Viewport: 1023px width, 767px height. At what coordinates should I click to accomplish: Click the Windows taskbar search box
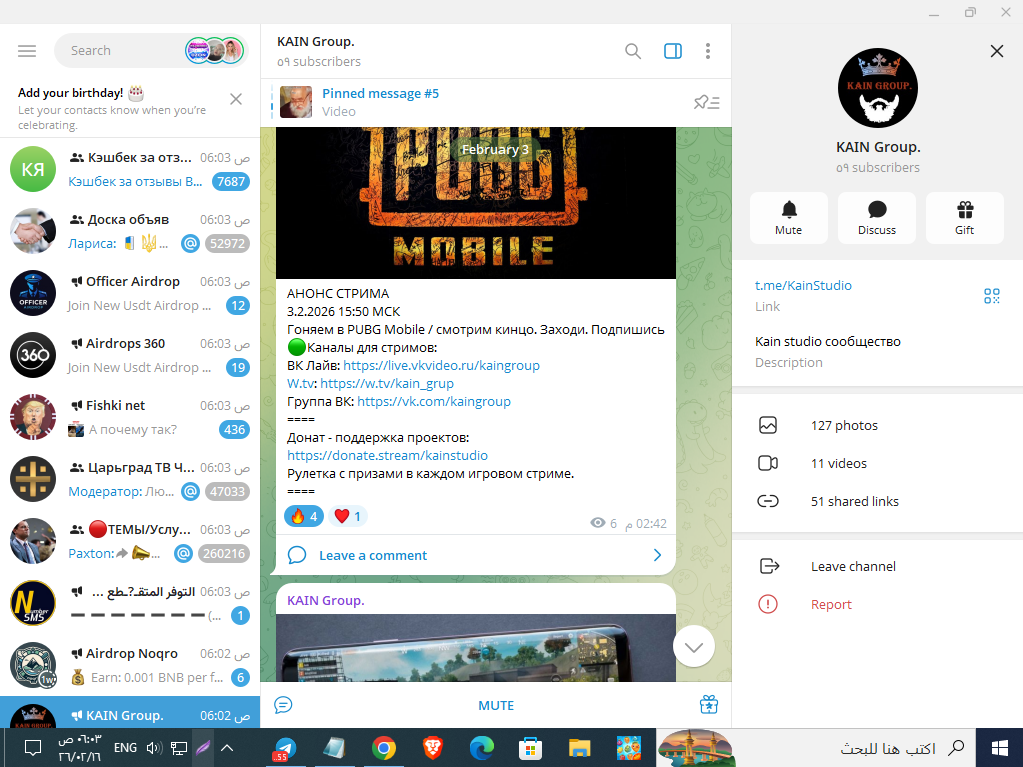coord(816,748)
